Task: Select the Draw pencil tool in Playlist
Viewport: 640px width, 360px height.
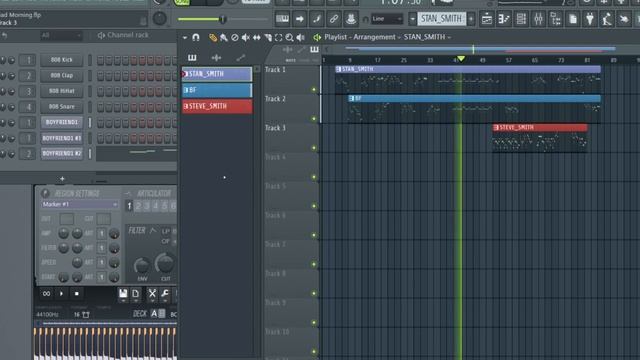Action: click(x=213, y=38)
